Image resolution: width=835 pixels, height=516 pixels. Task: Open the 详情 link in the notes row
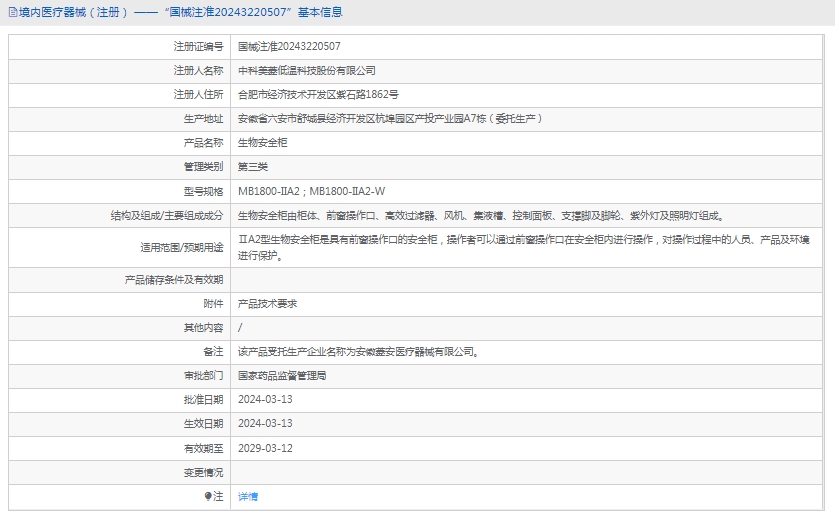tap(248, 496)
